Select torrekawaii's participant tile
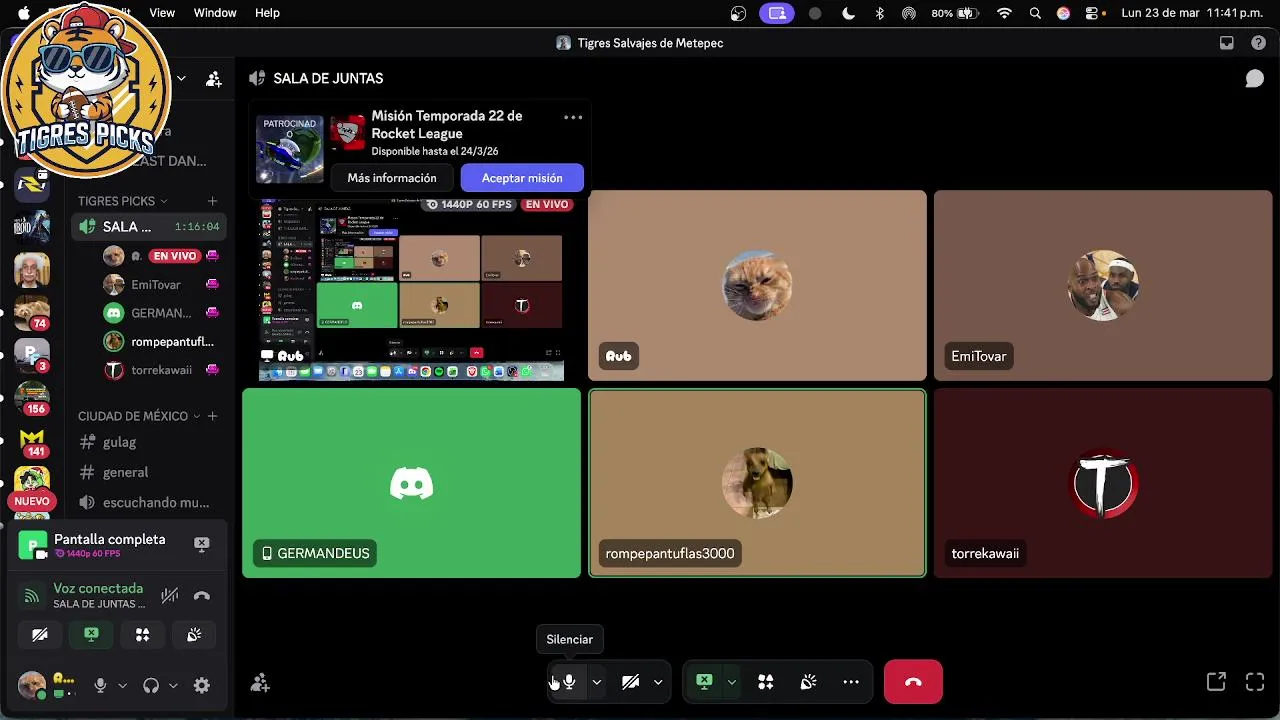 [1103, 483]
